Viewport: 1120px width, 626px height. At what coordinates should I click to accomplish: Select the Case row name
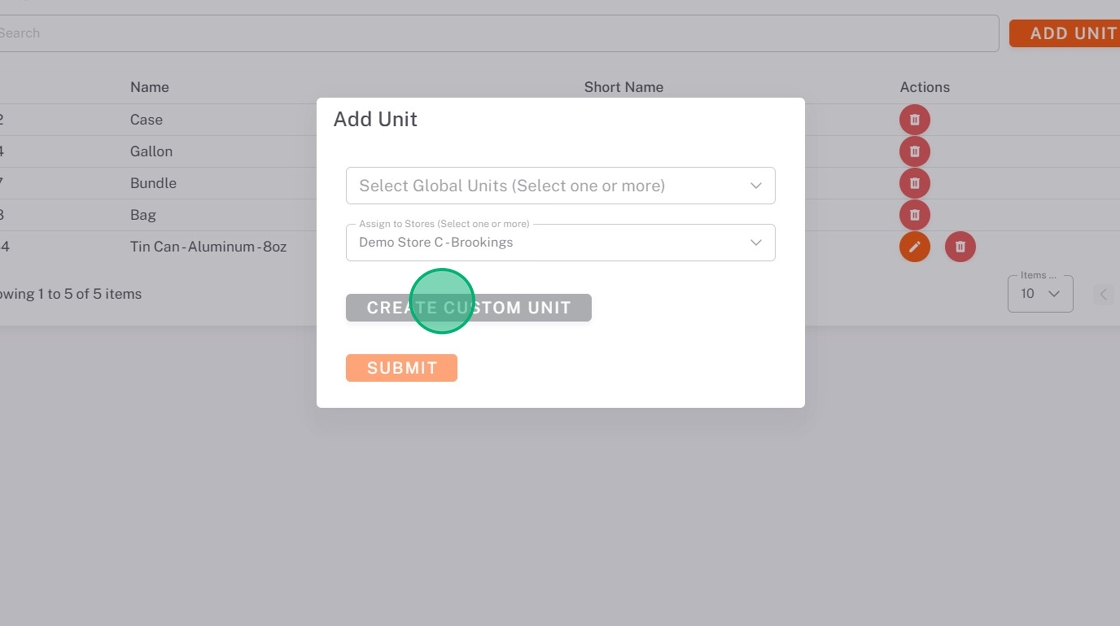(x=146, y=120)
